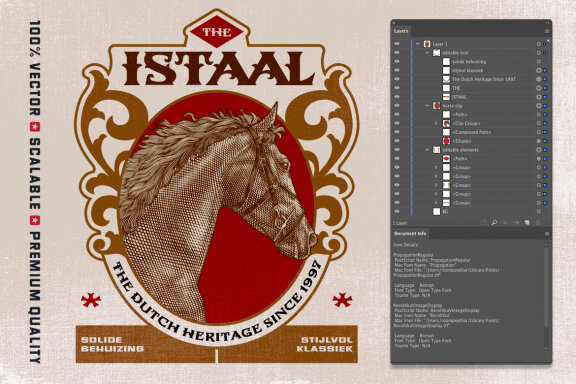Click the ISTAAL layer thumbnail

(x=446, y=97)
